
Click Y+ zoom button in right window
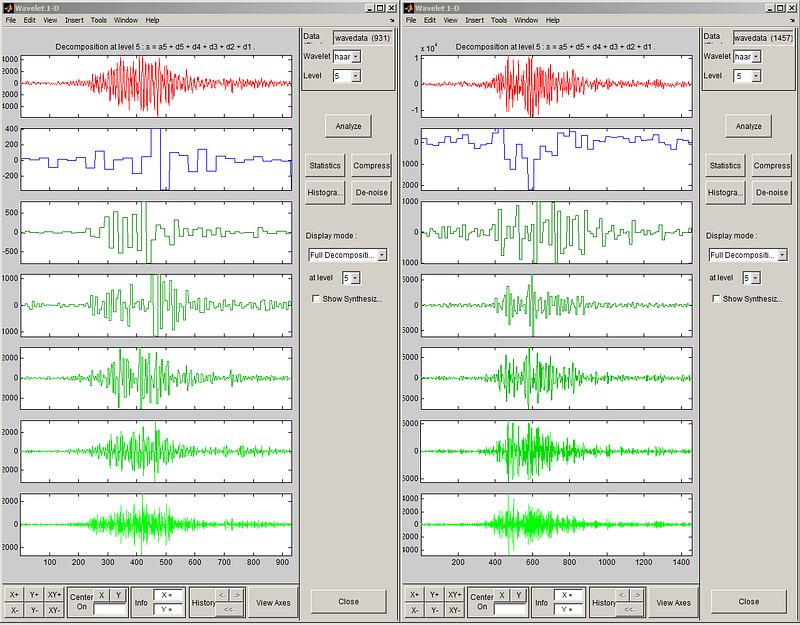tap(434, 594)
